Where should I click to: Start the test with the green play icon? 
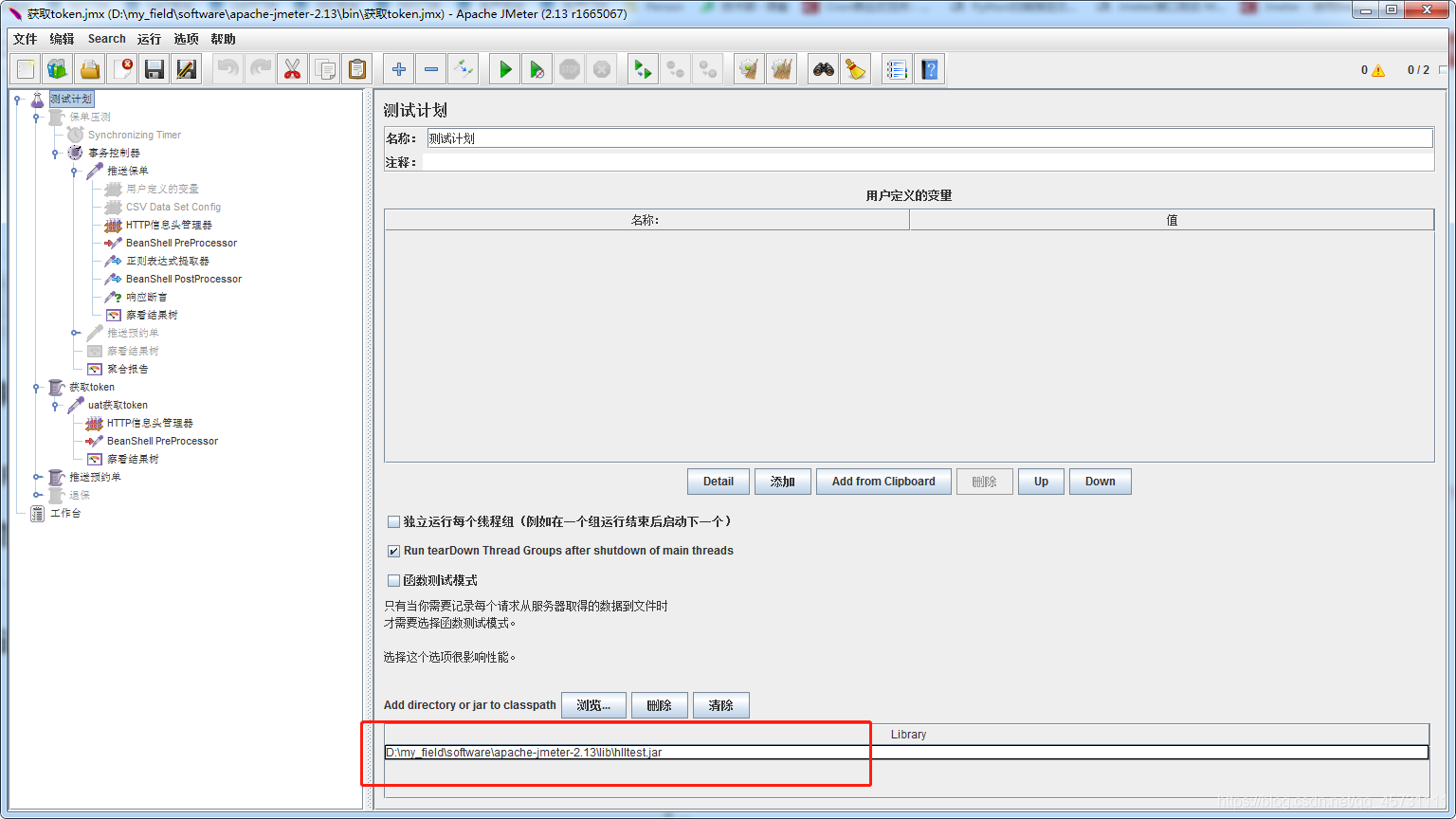coord(503,68)
